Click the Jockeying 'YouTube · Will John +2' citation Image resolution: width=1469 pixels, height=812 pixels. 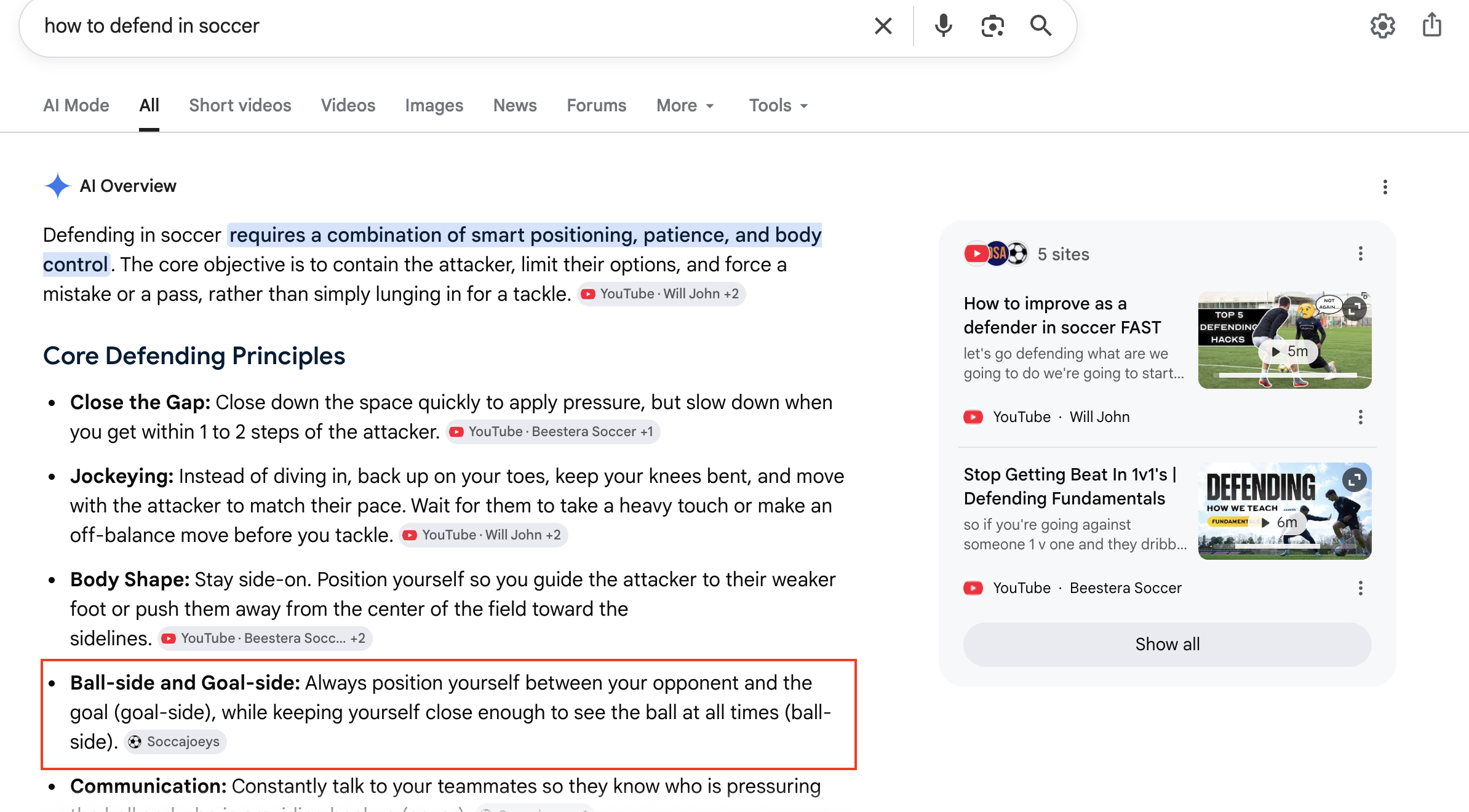click(483, 535)
